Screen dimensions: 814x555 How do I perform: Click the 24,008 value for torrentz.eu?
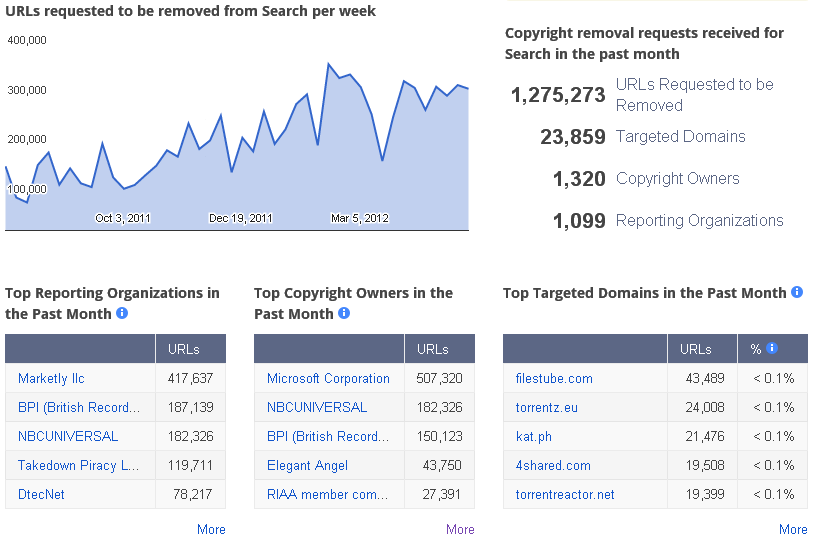[x=705, y=408]
